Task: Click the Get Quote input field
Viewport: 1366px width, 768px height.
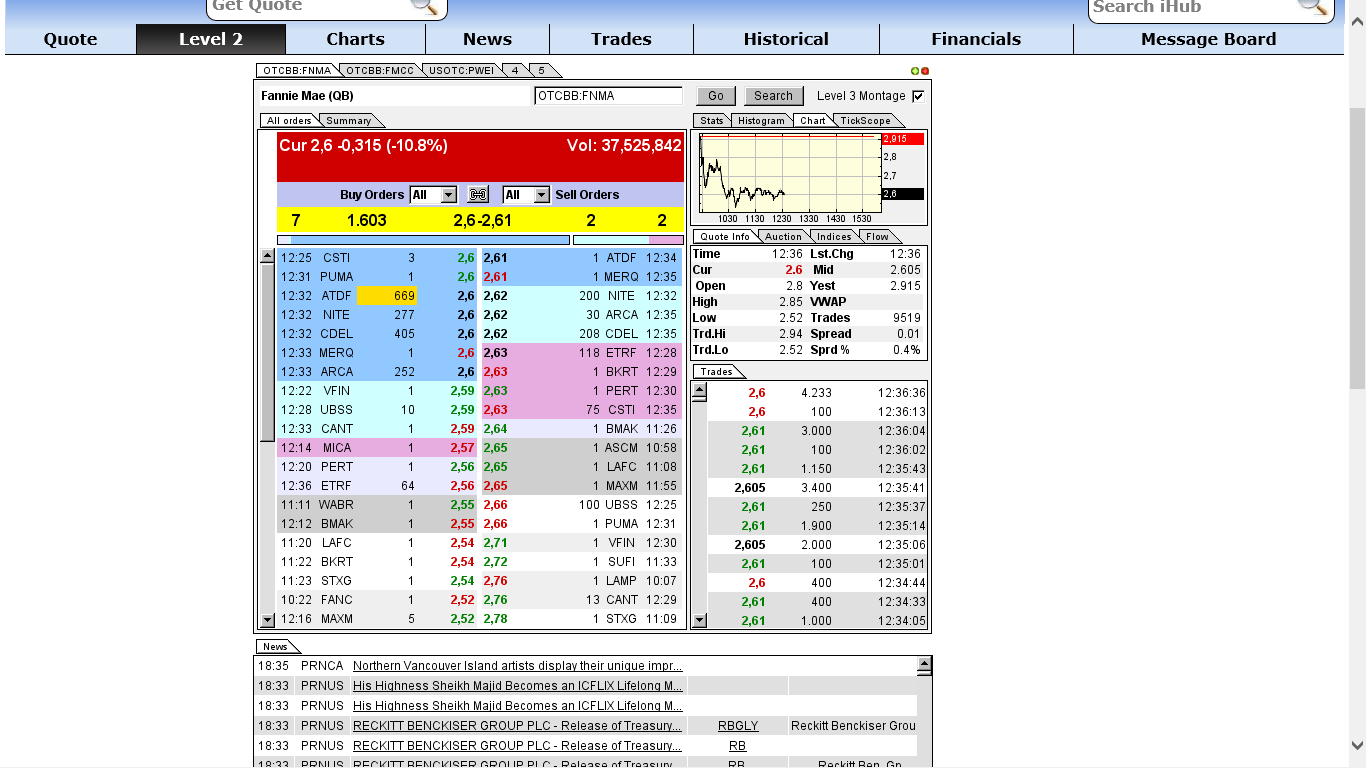Action: pyautogui.click(x=309, y=6)
